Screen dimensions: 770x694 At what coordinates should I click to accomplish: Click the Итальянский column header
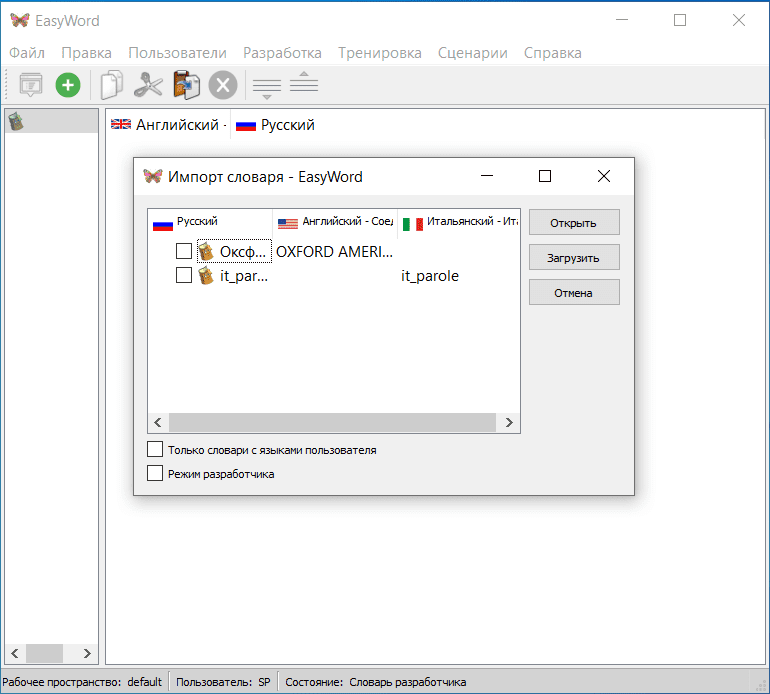point(459,222)
